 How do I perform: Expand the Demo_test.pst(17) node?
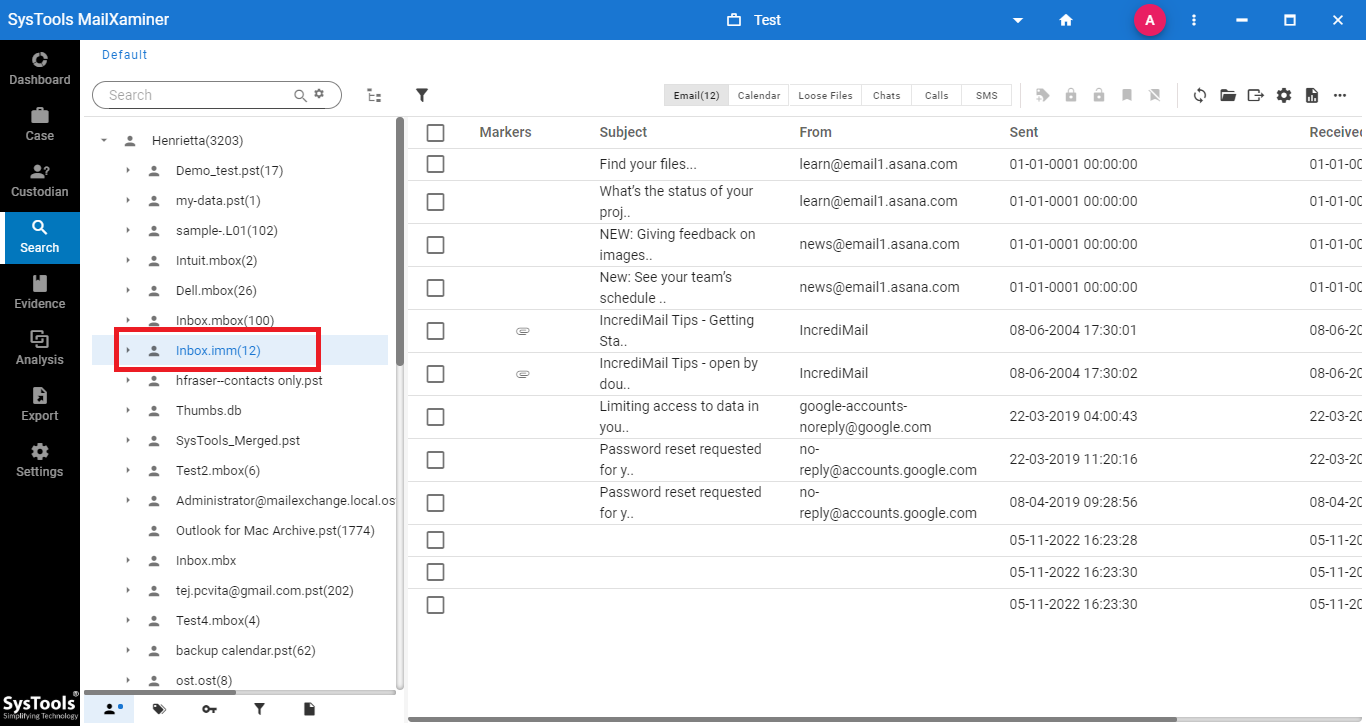[128, 171]
